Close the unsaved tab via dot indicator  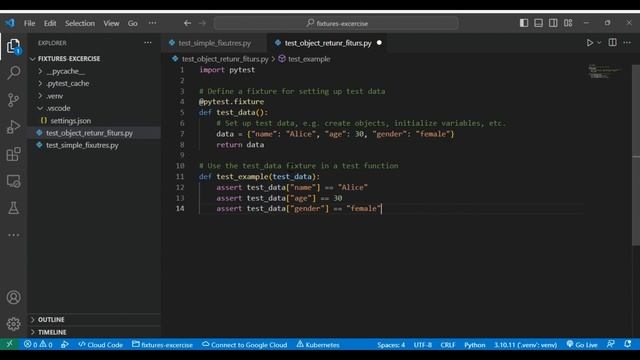379,43
